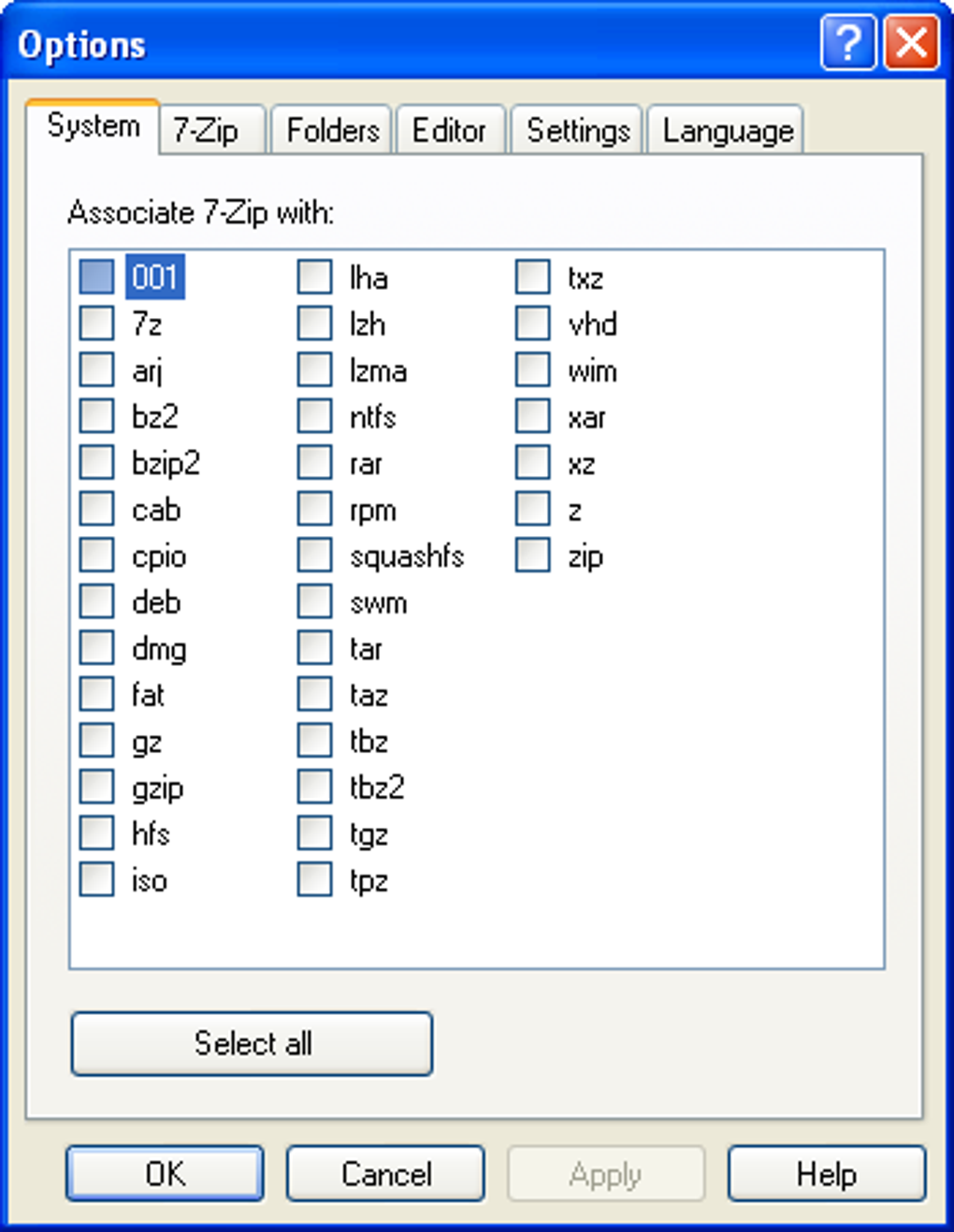Confirm with the OK button
Viewport: 954px width, 1232px height.
165,1173
